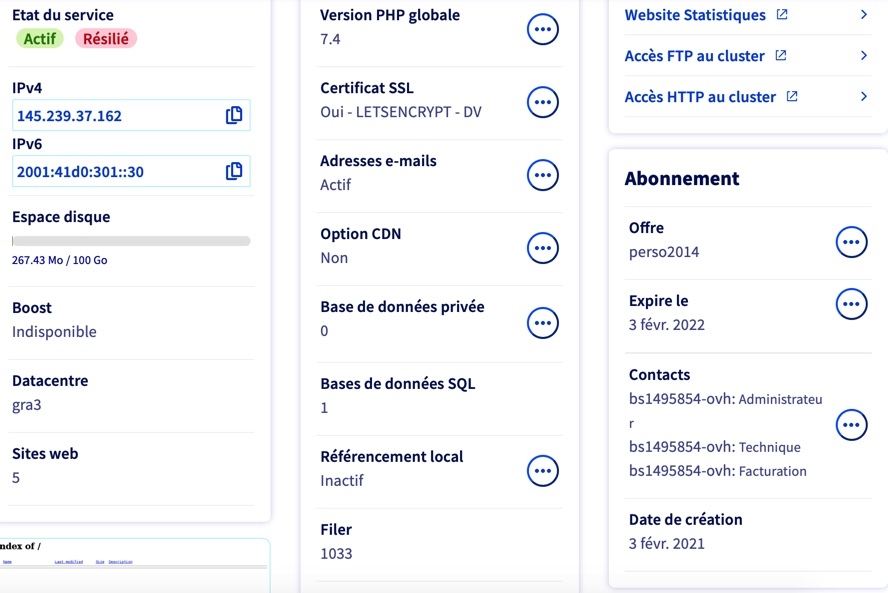Open options menu for Adresses e-mails

pyautogui.click(x=543, y=175)
